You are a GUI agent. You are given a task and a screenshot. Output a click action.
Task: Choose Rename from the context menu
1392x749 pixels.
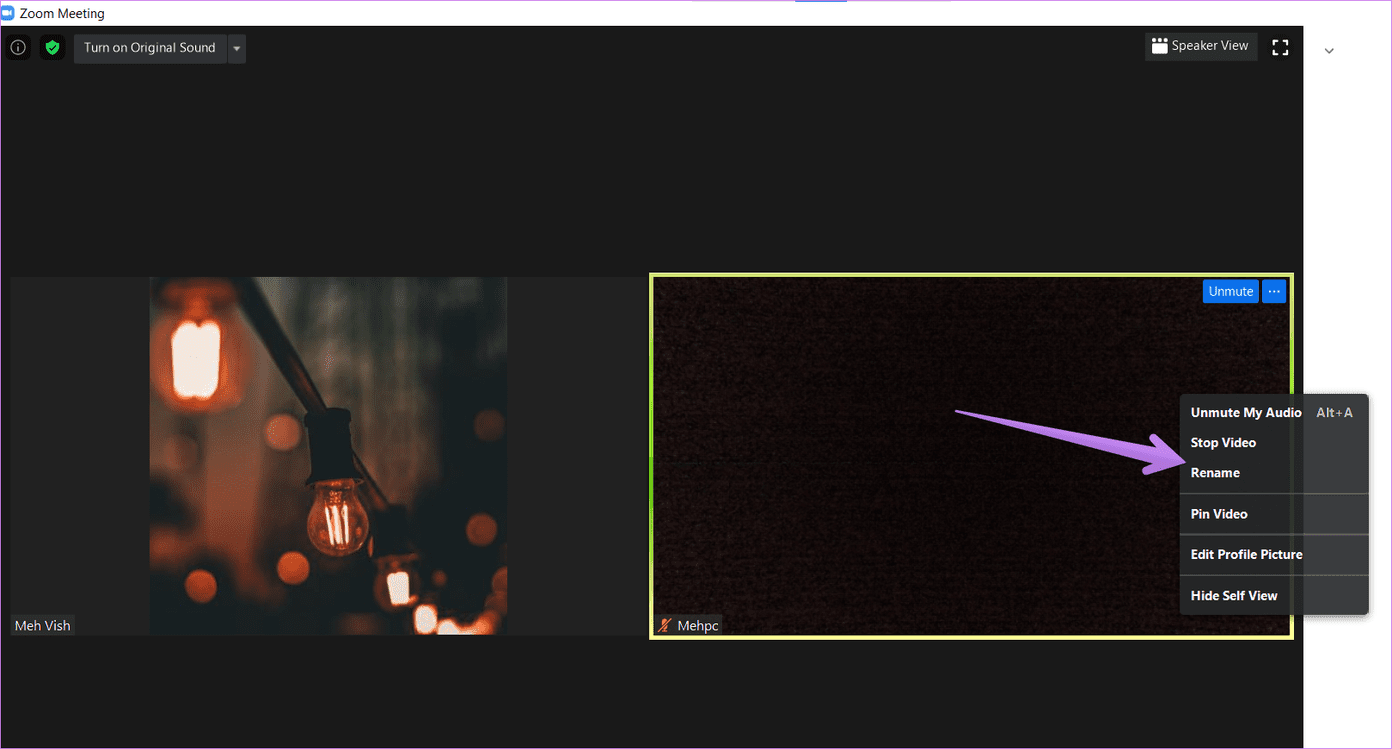pos(1215,473)
